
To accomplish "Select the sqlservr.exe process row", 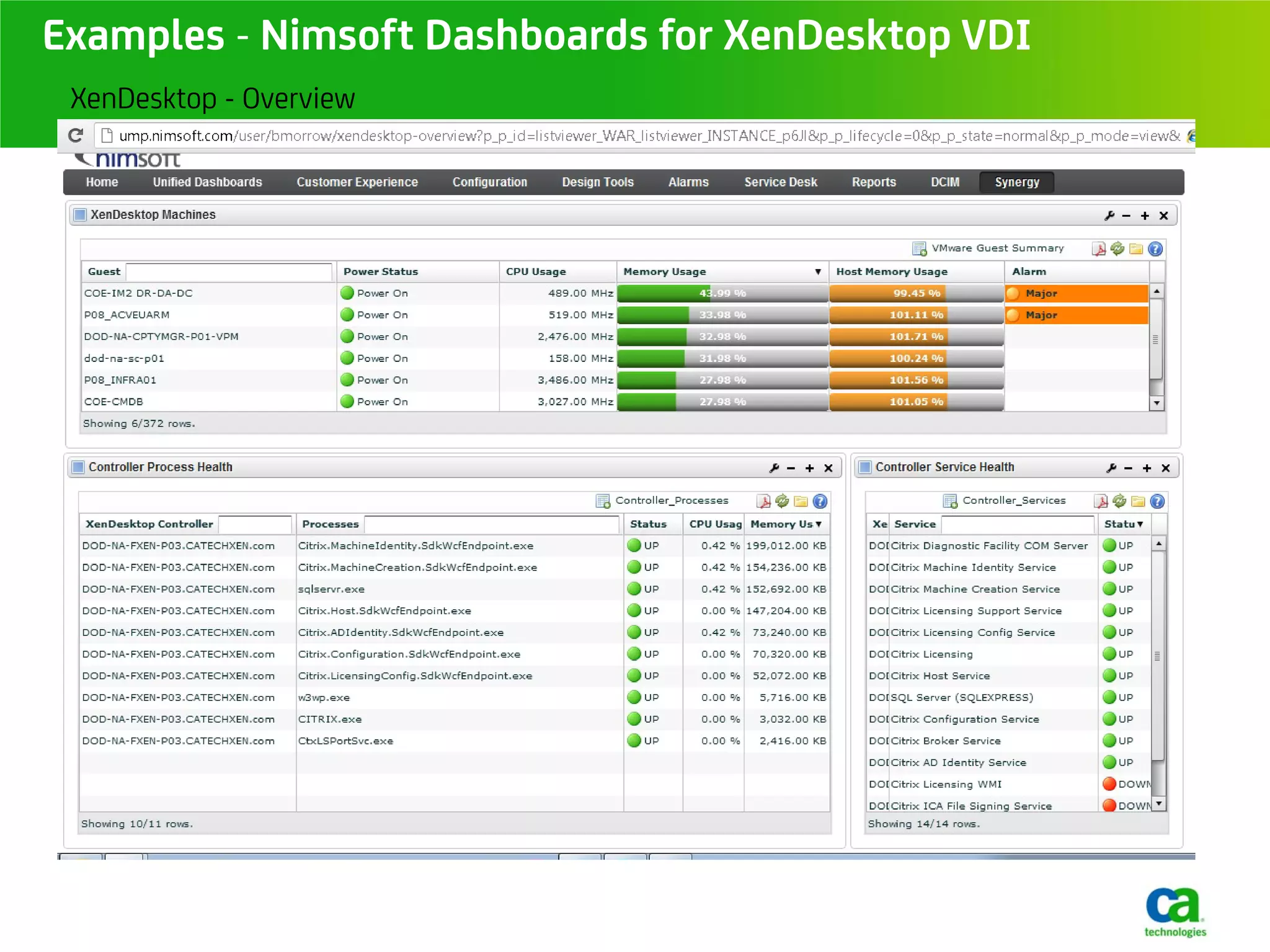I will 455,589.
